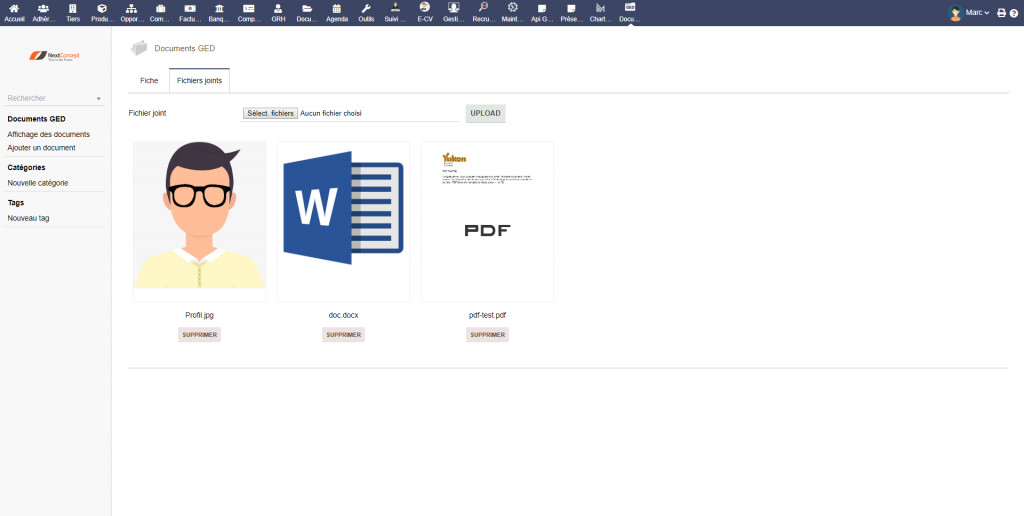Open Nouveau tag link
The image size is (1024, 516).
(x=28, y=218)
